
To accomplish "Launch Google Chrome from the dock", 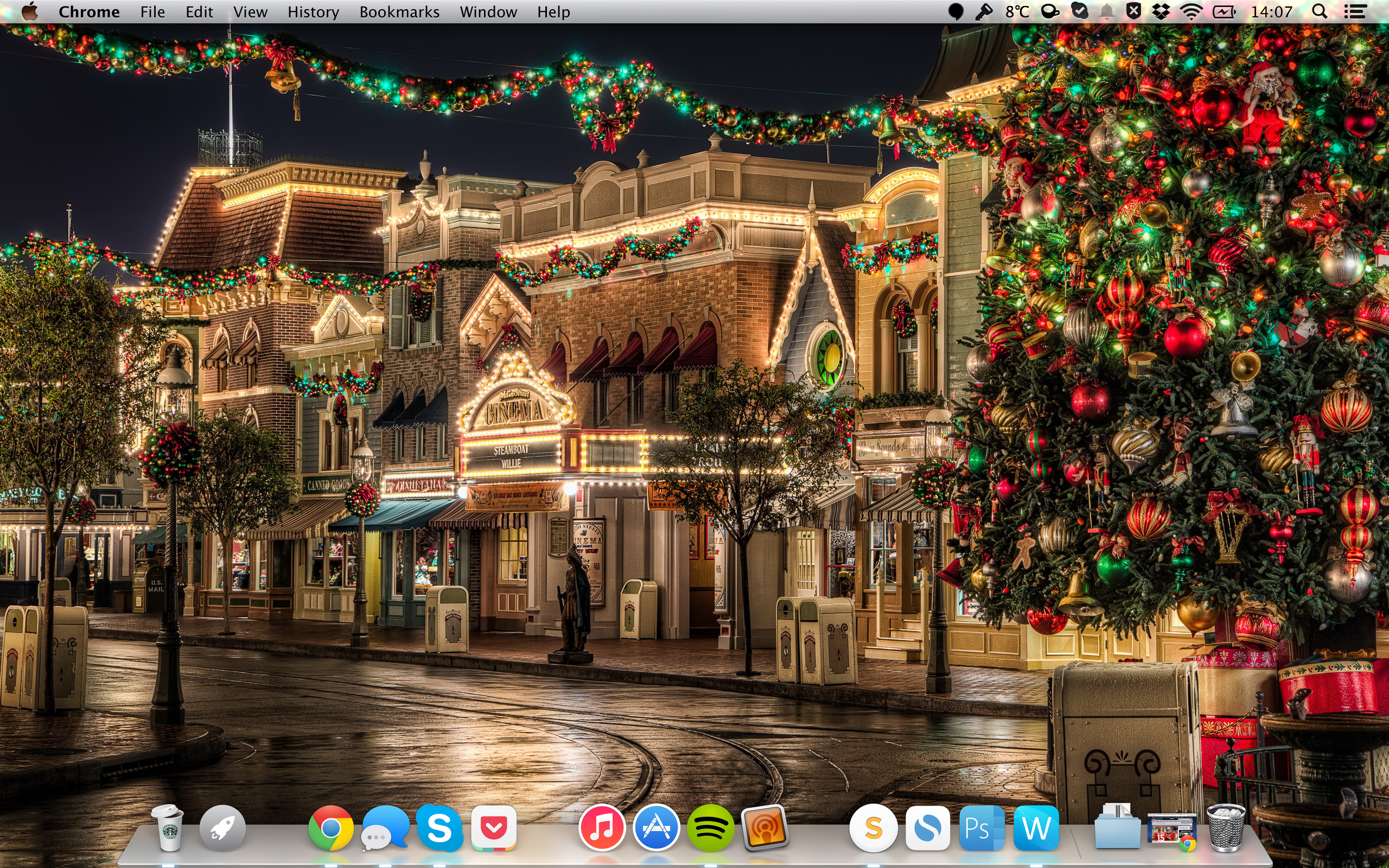I will tap(330, 828).
